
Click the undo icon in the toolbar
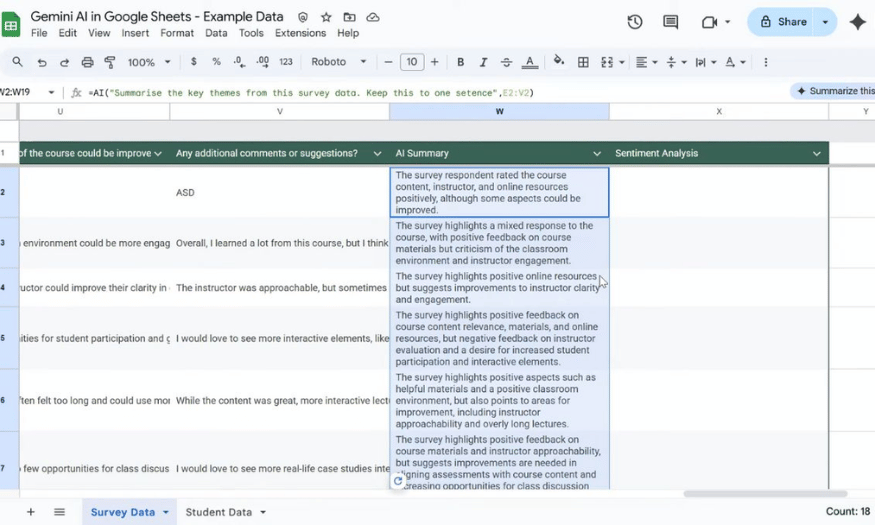pyautogui.click(x=42, y=62)
